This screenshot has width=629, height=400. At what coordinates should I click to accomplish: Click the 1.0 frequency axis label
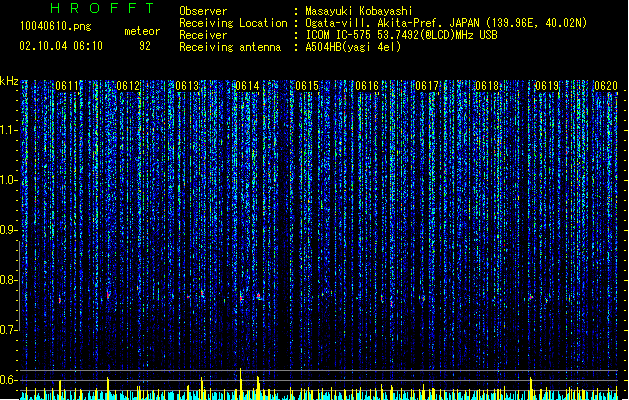pyautogui.click(x=8, y=180)
